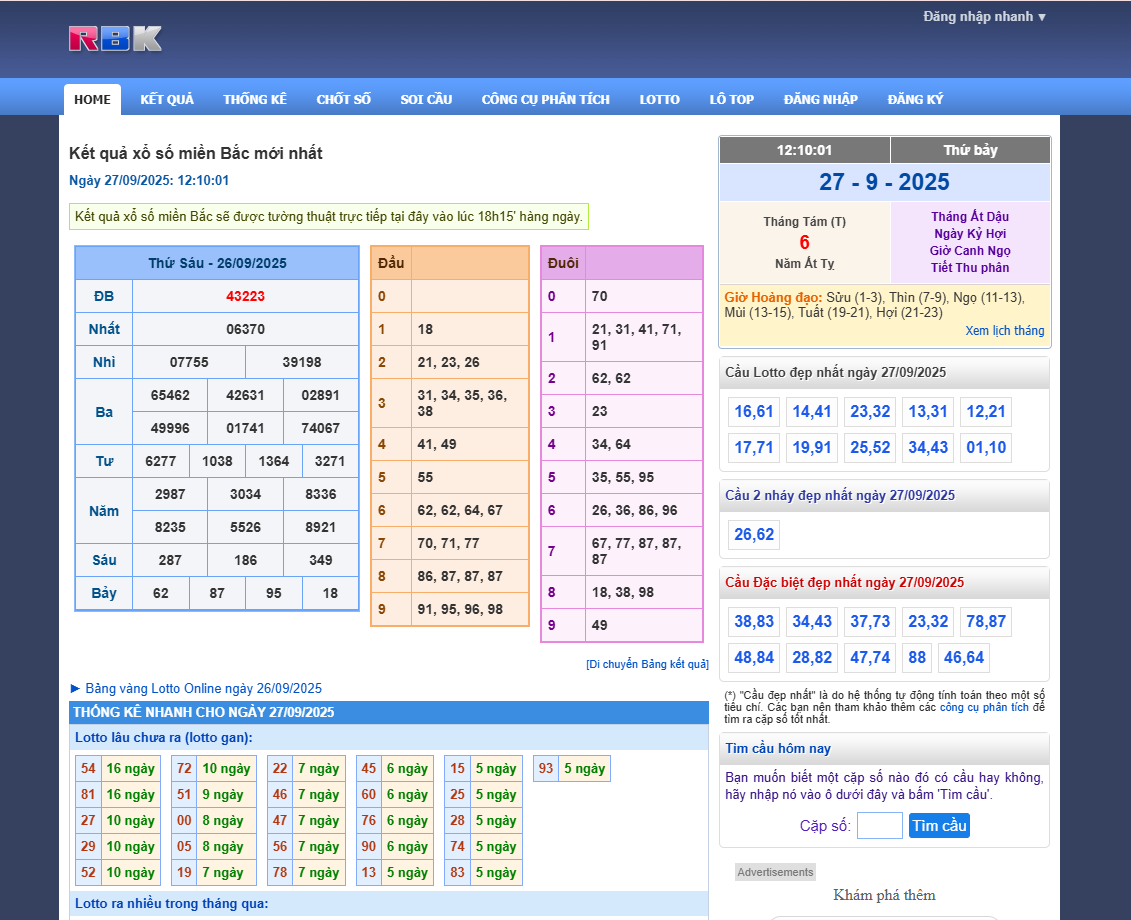Screen dimensions: 1131x920
Task: Open the Đăng nhập nhanh dropdown
Action: [x=984, y=17]
